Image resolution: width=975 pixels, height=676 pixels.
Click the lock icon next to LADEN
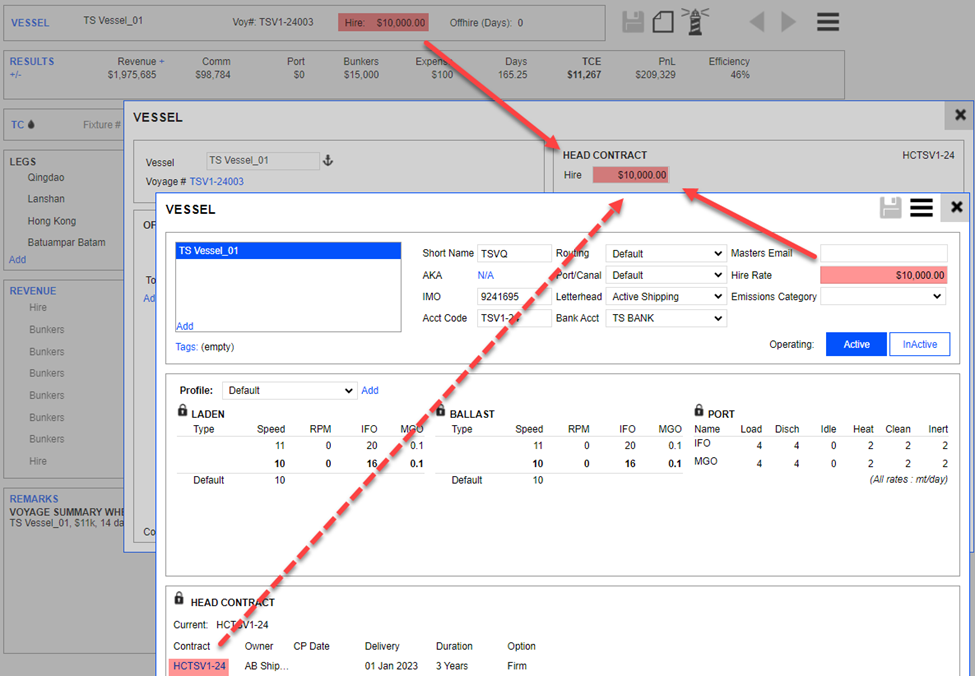click(182, 411)
